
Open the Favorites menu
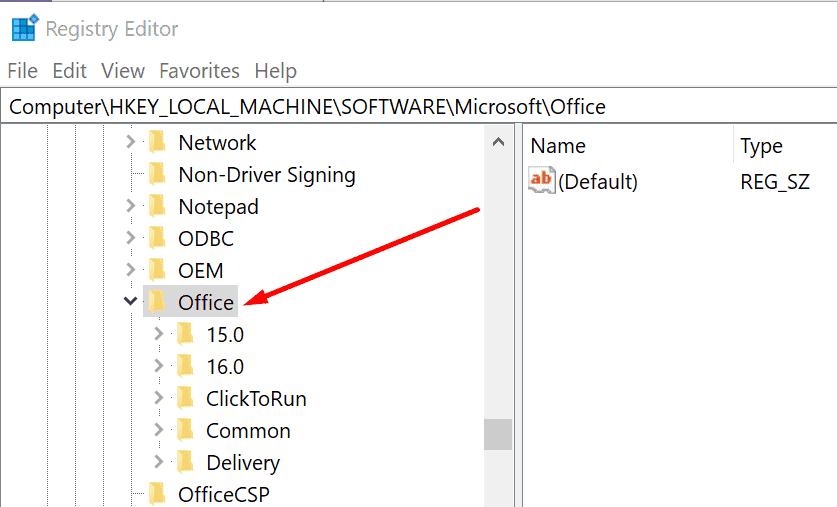click(x=199, y=71)
